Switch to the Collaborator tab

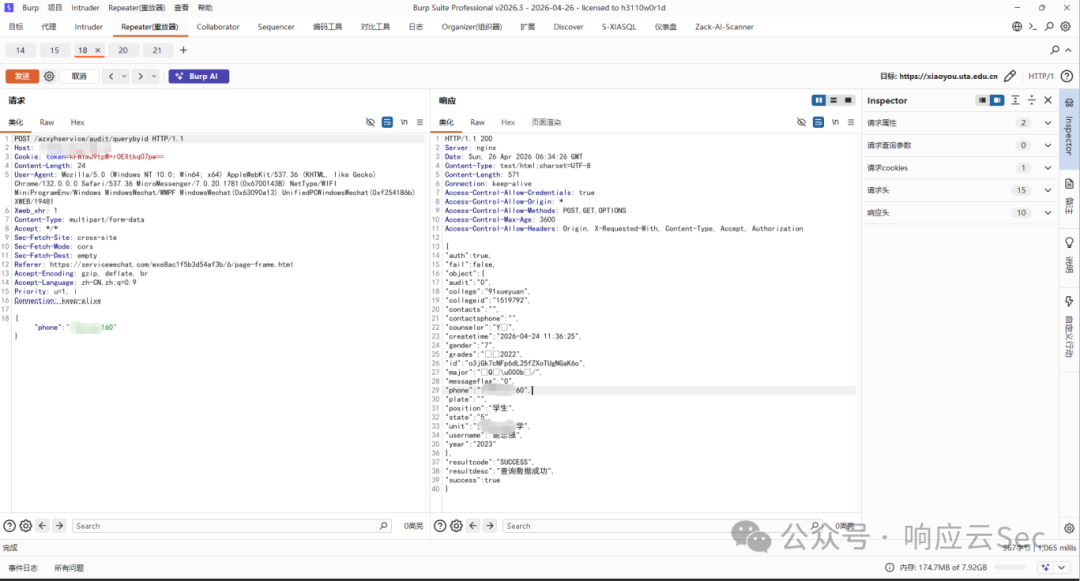pyautogui.click(x=218, y=27)
